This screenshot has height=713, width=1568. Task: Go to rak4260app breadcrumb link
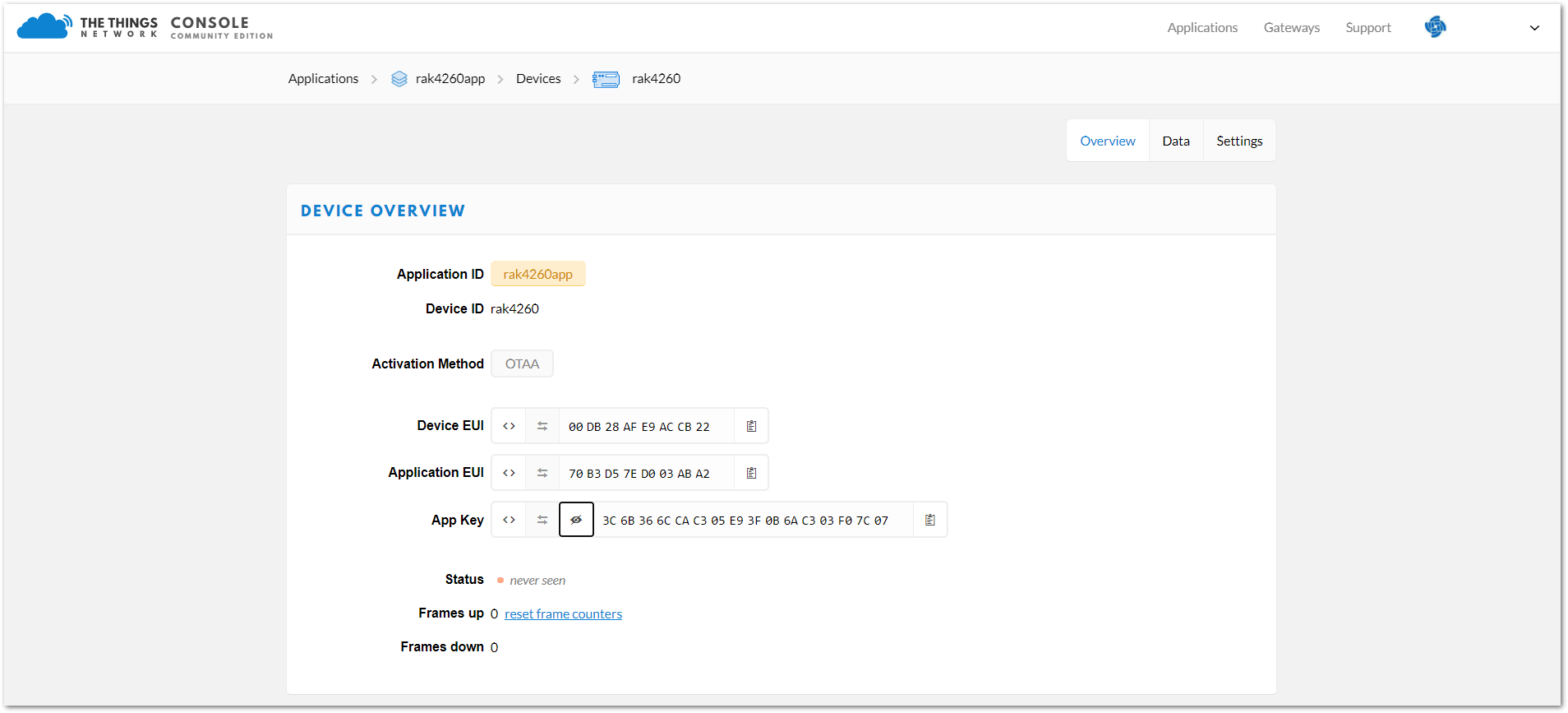click(x=450, y=78)
